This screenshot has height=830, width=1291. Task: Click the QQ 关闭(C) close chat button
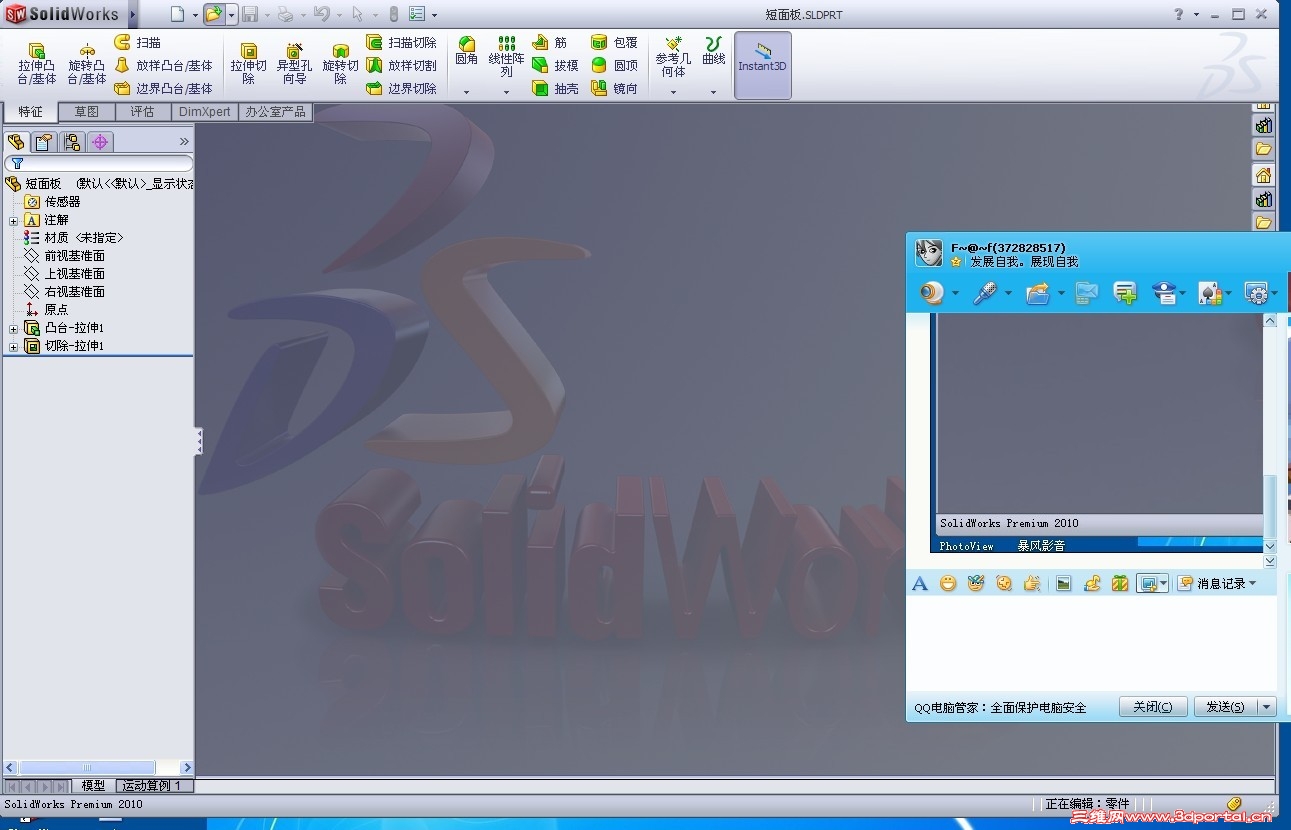[1153, 707]
